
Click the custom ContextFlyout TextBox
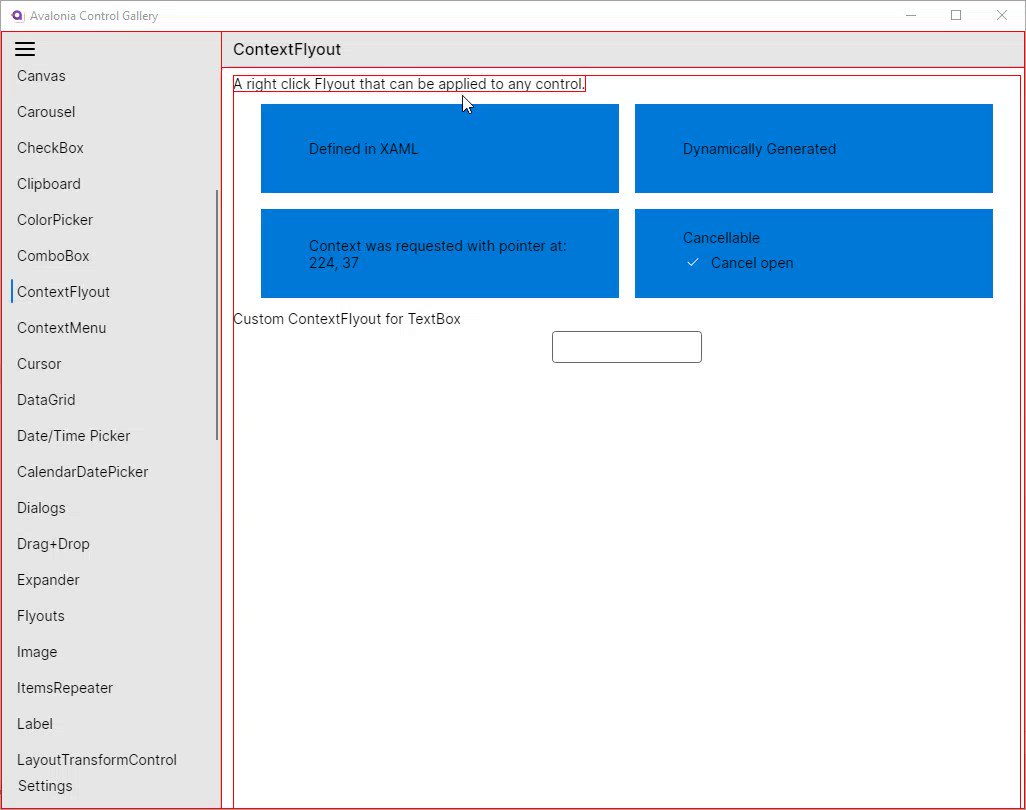pos(626,346)
